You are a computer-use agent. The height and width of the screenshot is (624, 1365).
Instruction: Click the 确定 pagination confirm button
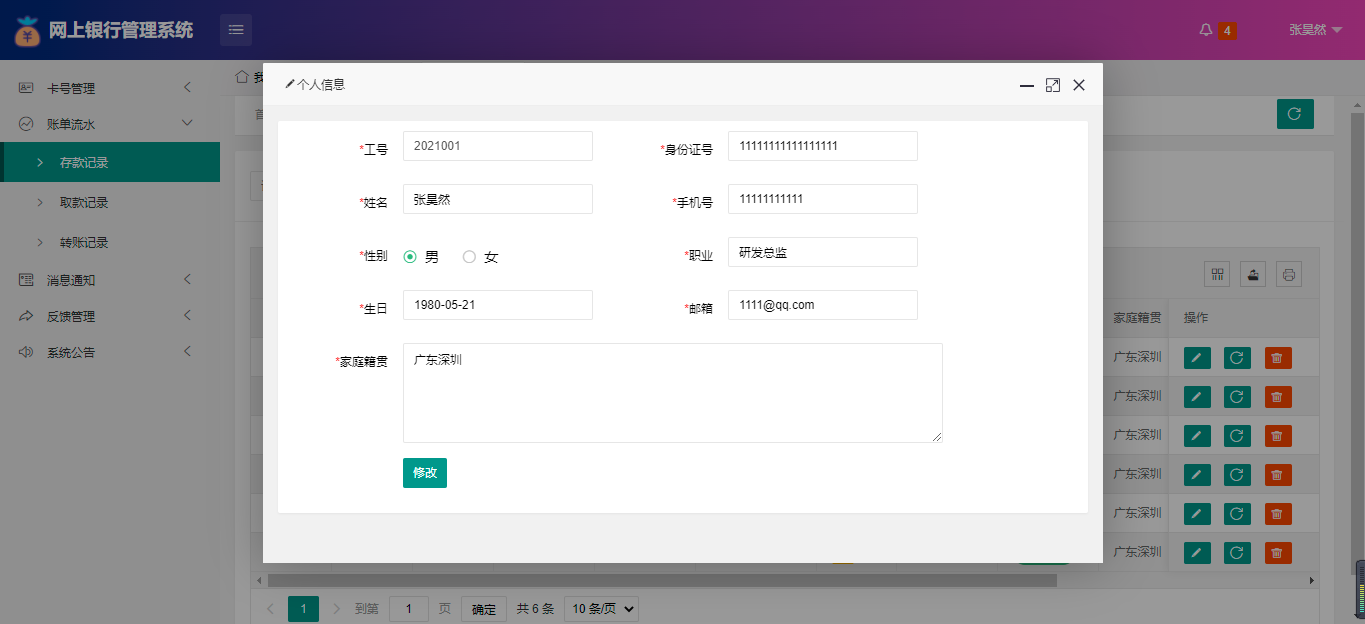(483, 608)
